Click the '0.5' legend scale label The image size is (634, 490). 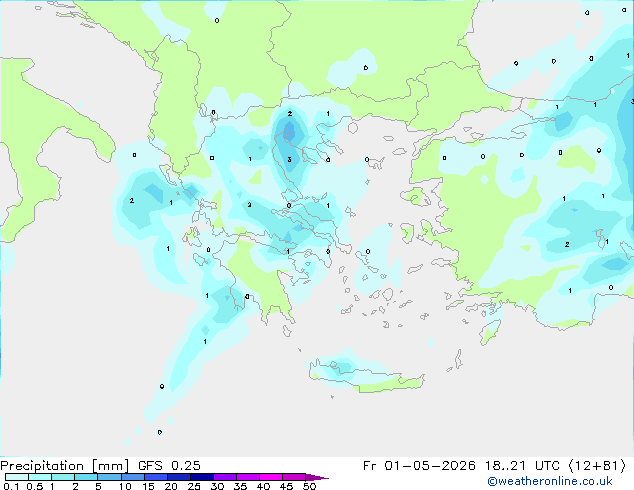[x=35, y=486]
